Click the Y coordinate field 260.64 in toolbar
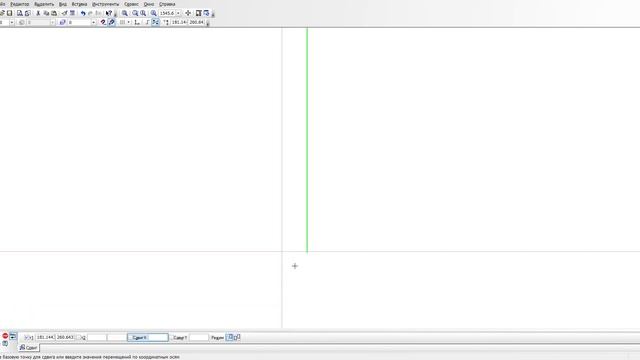Viewport: 640px width, 360px height. tap(196, 22)
